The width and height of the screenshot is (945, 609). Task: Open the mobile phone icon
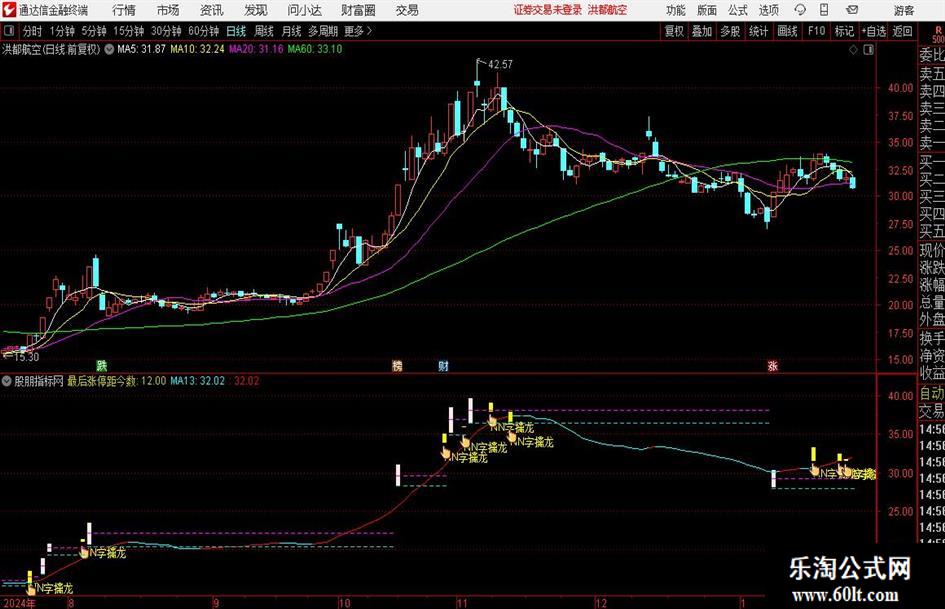[824, 10]
